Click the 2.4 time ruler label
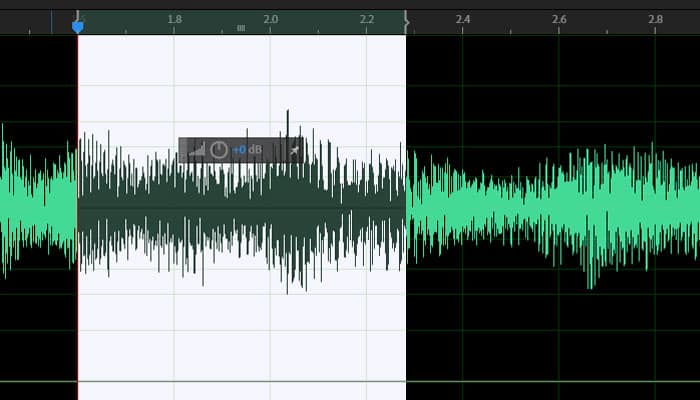Image resolution: width=700 pixels, height=400 pixels. pos(463,19)
